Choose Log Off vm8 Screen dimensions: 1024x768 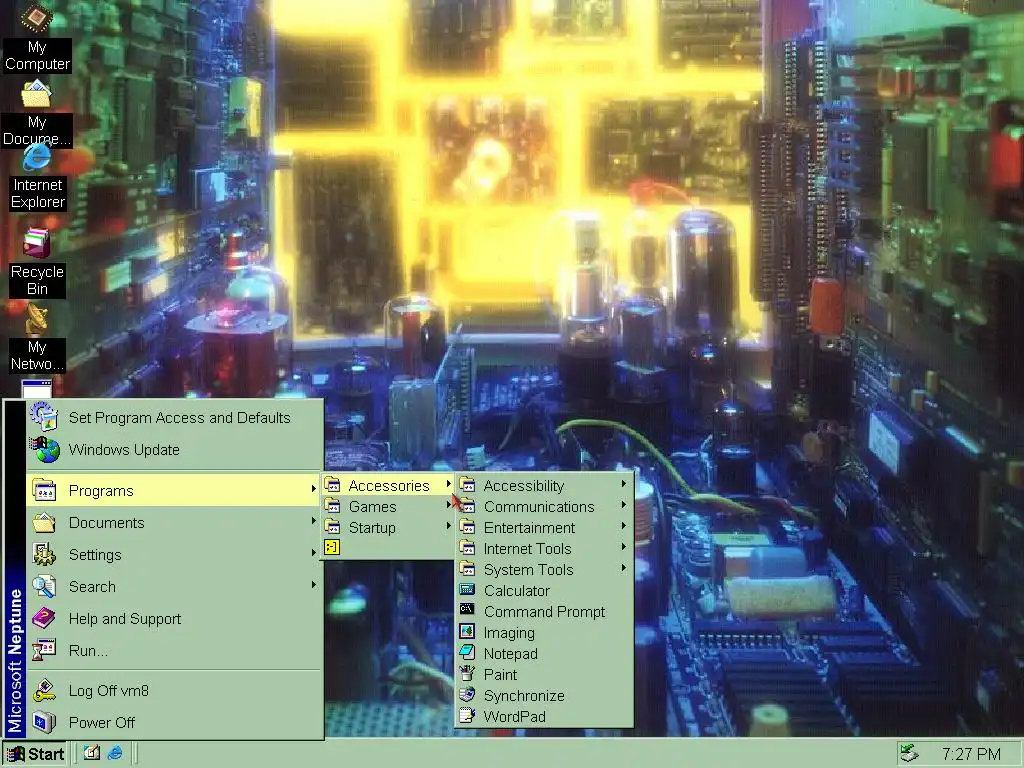(x=174, y=690)
